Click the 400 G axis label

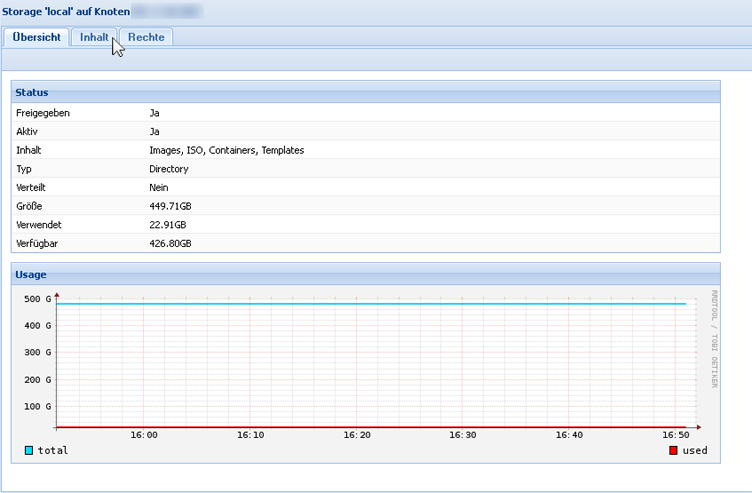[37, 326]
